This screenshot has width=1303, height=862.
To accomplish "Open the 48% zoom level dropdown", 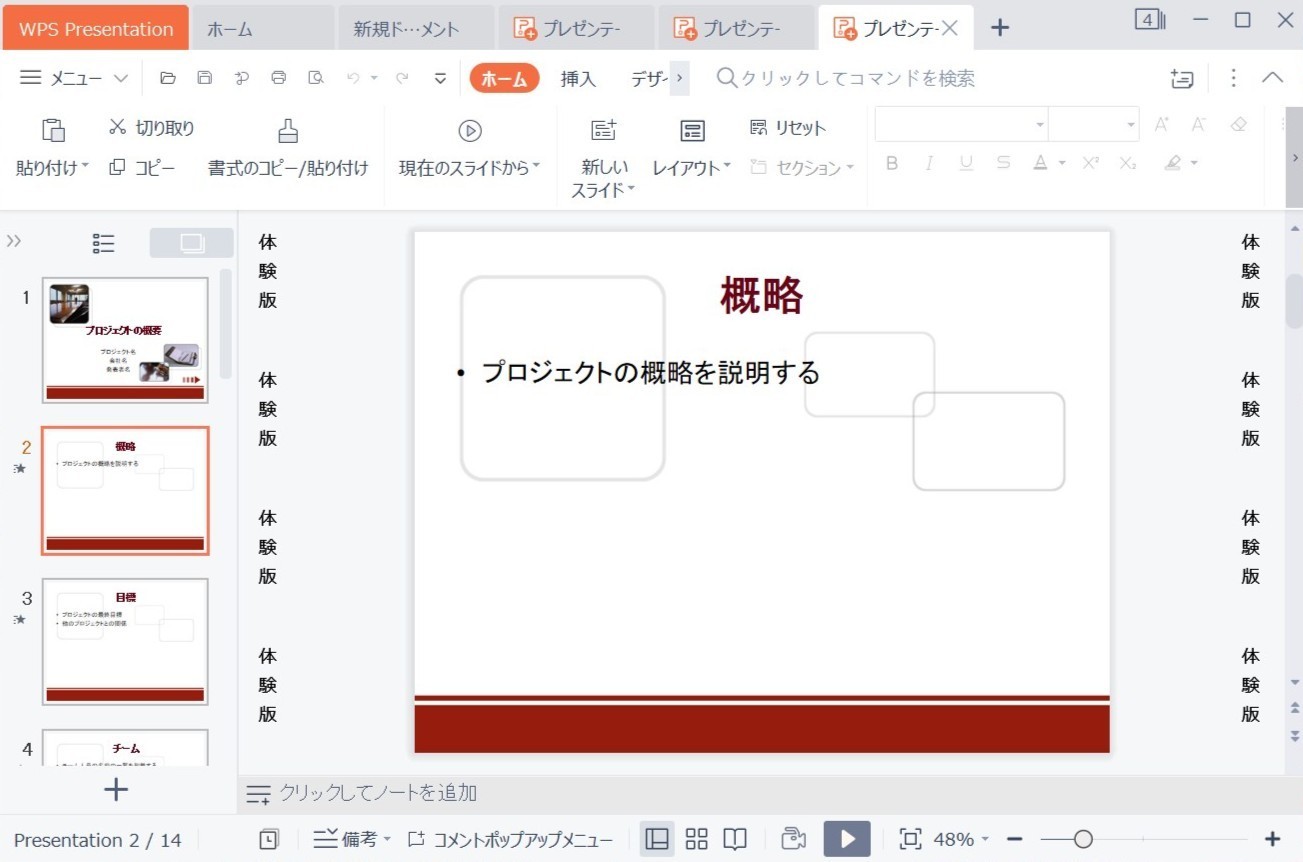I will click(985, 840).
